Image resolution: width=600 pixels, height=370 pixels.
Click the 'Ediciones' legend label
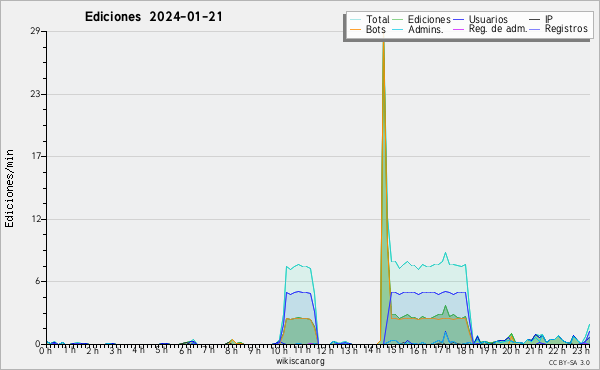(x=429, y=19)
